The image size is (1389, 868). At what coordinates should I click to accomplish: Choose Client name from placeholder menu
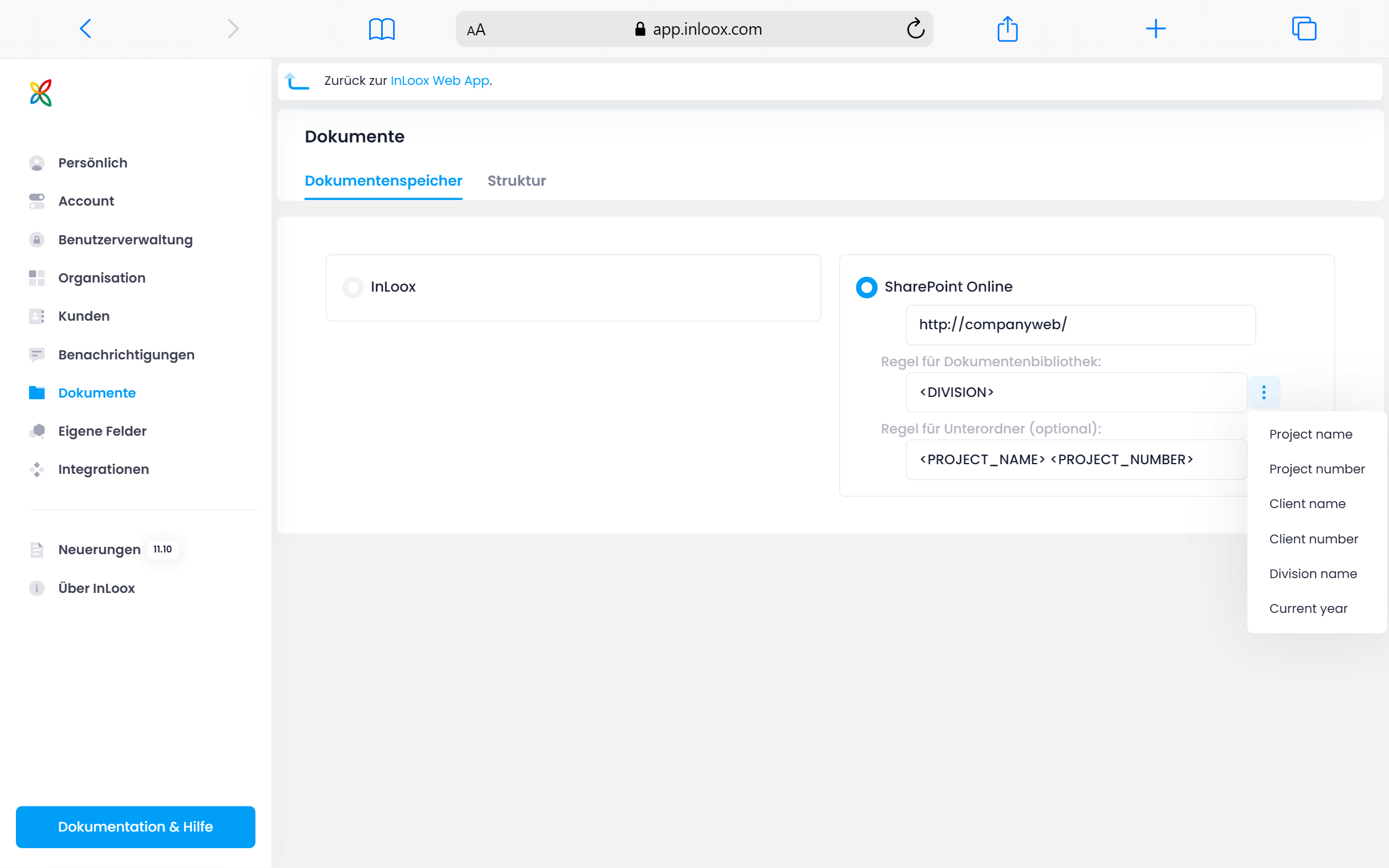[1307, 504]
